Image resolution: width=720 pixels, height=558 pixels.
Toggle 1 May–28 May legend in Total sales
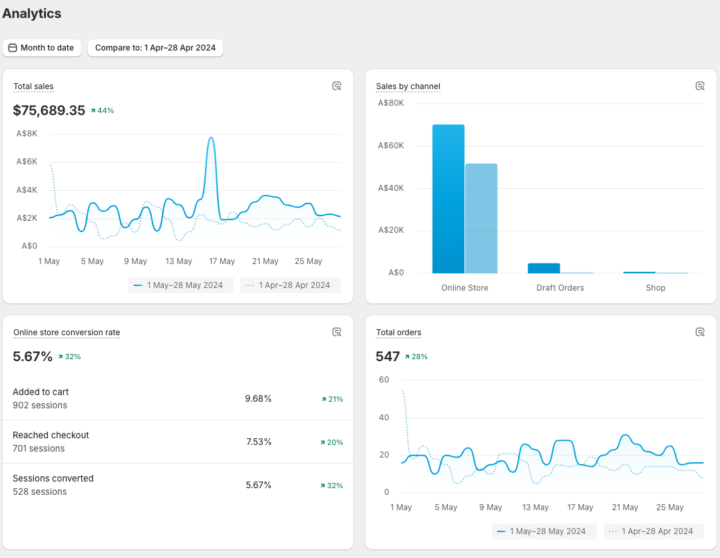(x=181, y=285)
